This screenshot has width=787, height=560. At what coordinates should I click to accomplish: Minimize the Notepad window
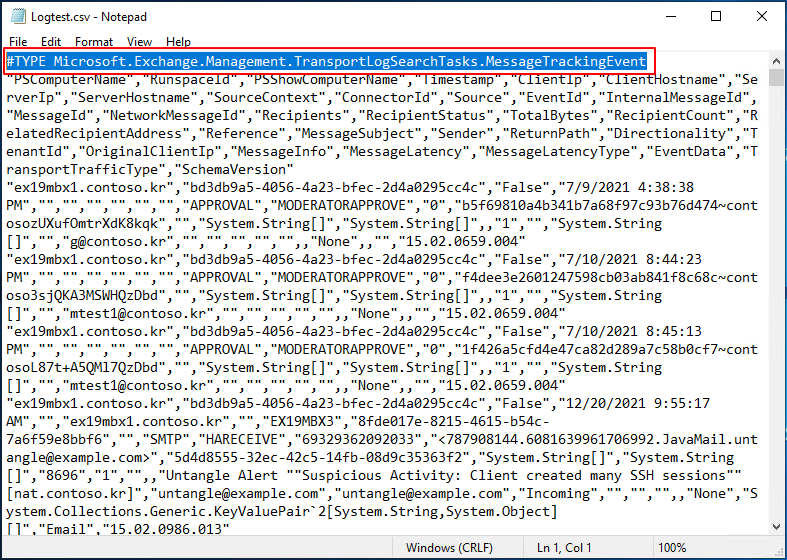click(671, 17)
